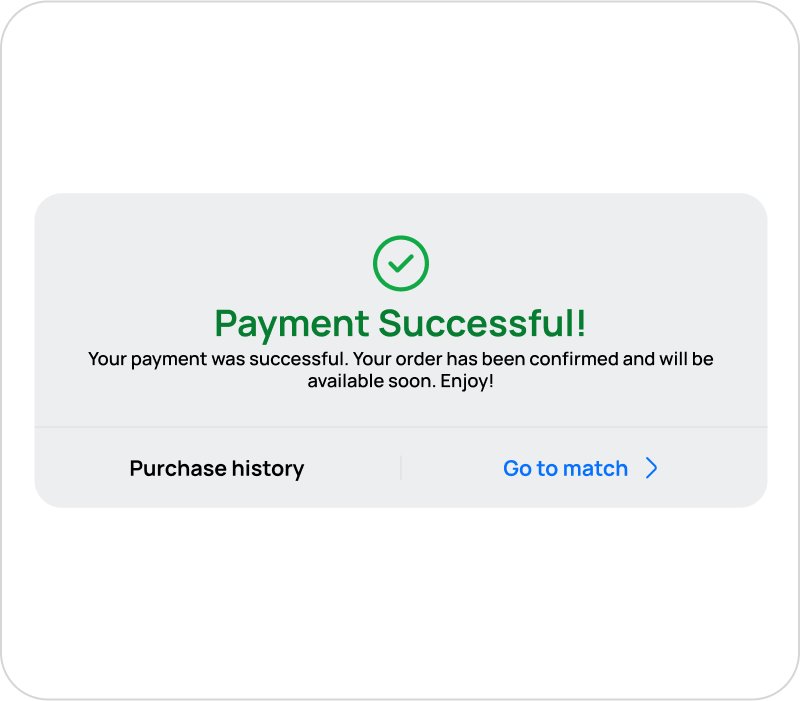Viewport: 800px width, 701px height.
Task: Click the white area above the grey card
Action: (x=400, y=100)
